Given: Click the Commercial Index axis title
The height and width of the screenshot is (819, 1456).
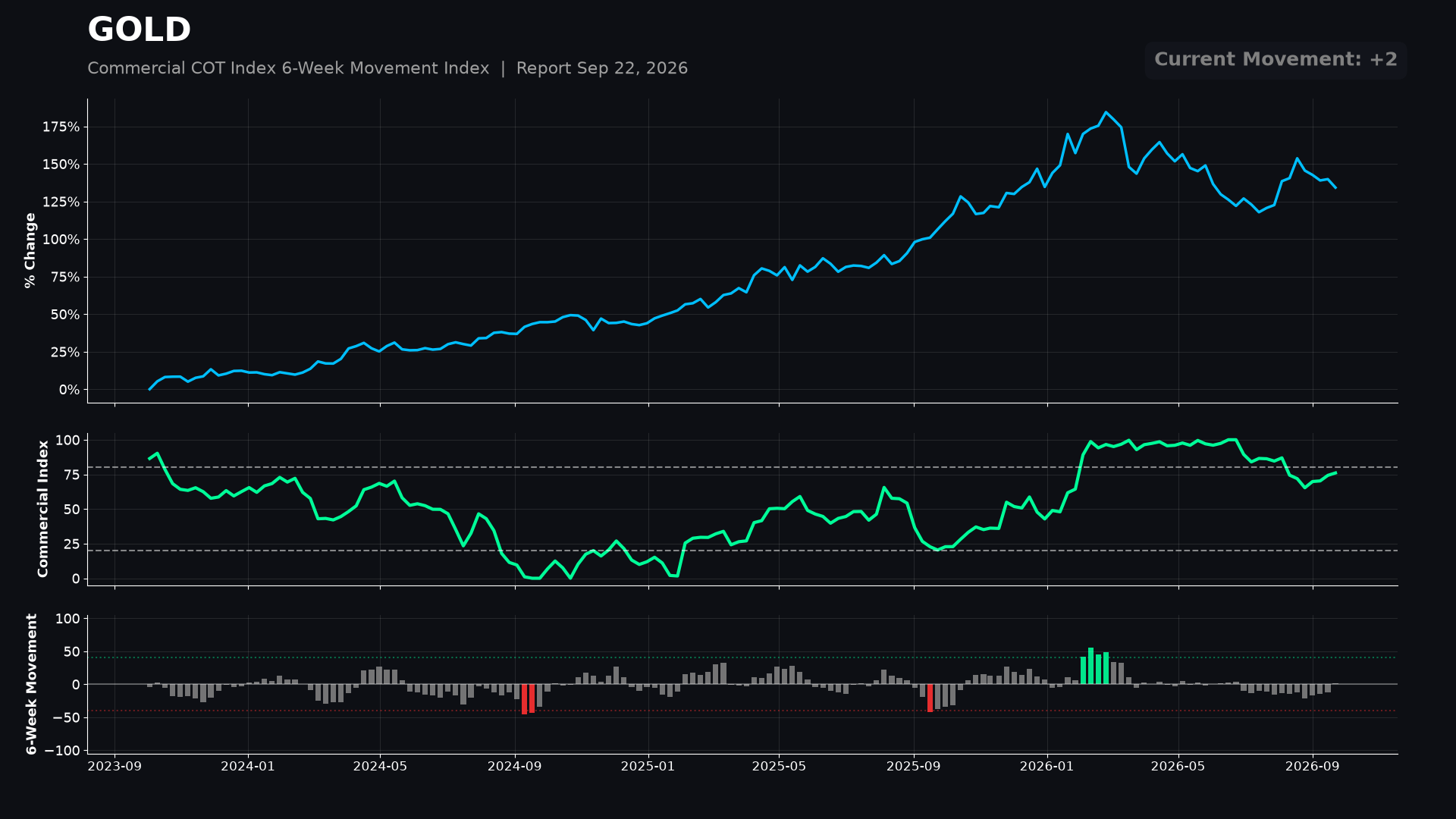Looking at the screenshot, I should pyautogui.click(x=43, y=509).
